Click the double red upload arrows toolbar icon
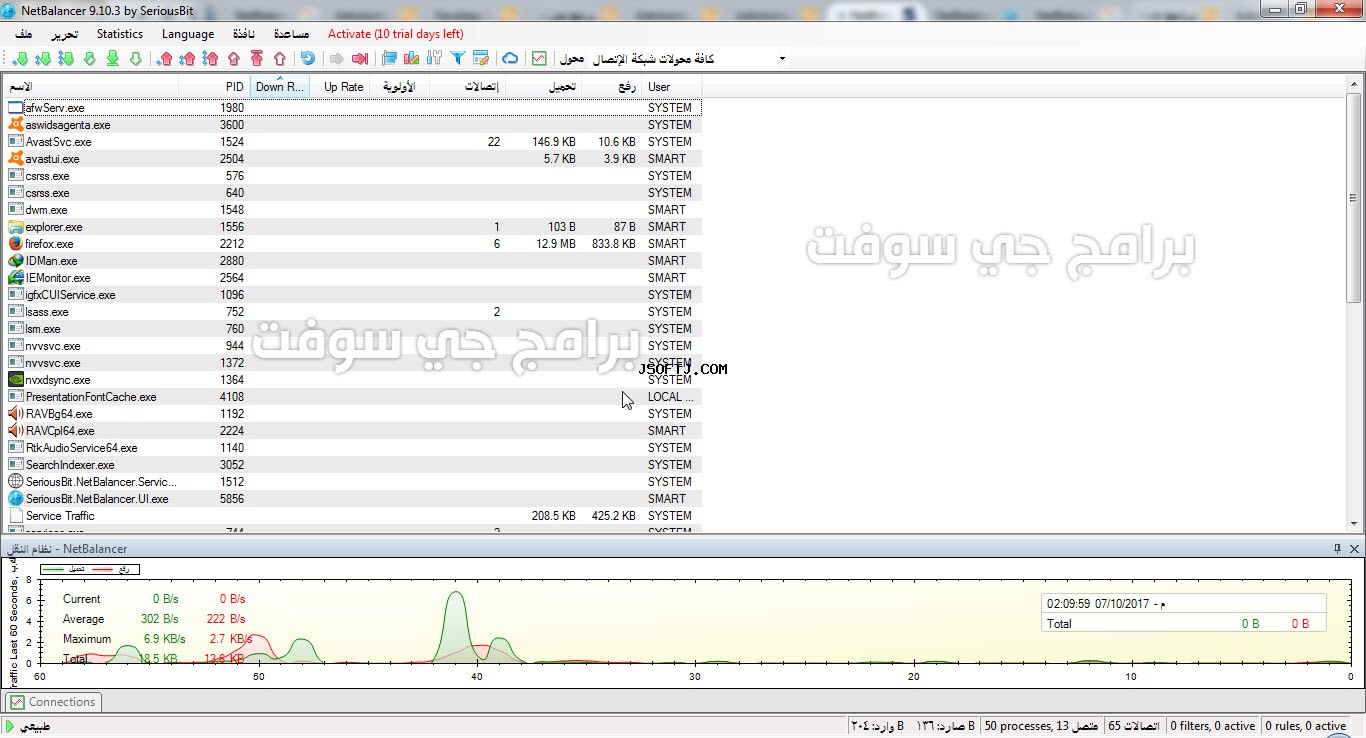The height and width of the screenshot is (738, 1366). click(x=187, y=59)
